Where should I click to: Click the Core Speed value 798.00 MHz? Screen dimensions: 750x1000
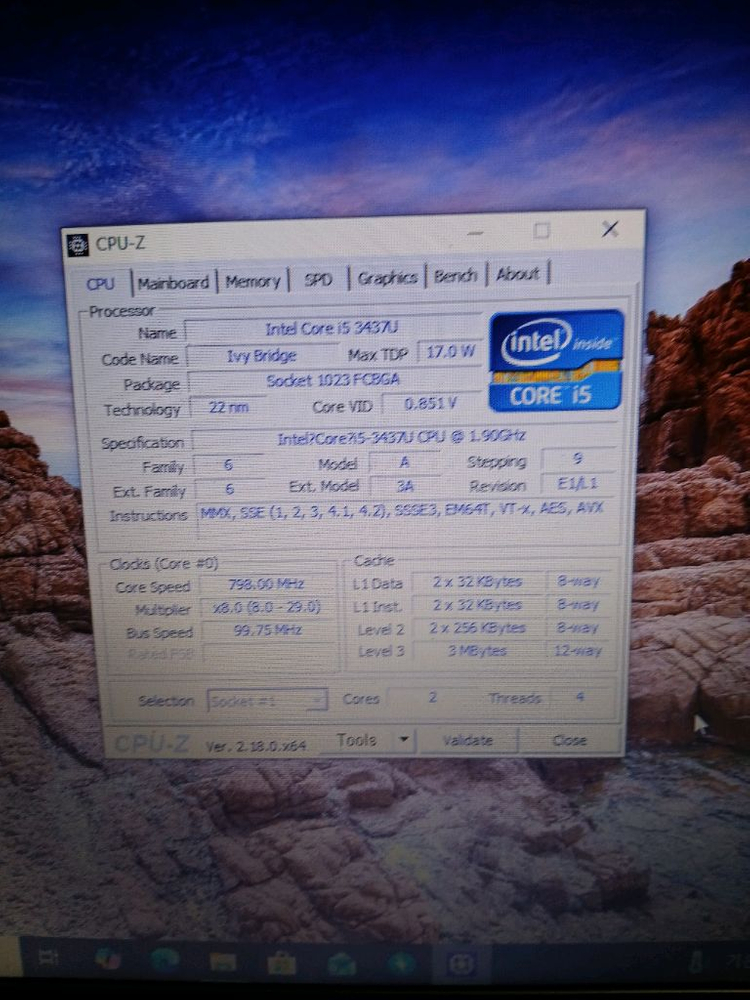click(267, 584)
